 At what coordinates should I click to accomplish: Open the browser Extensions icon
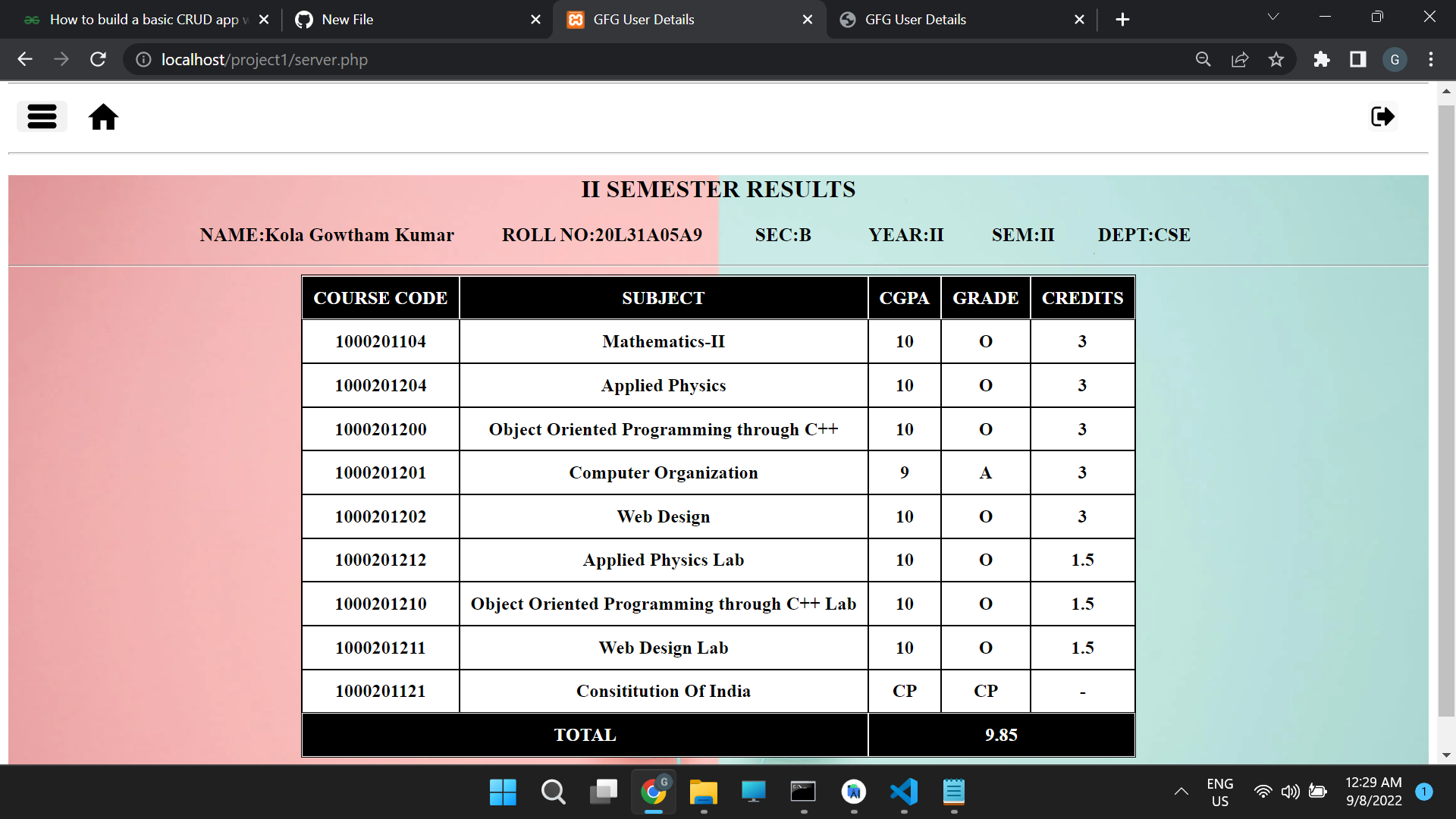click(1321, 59)
